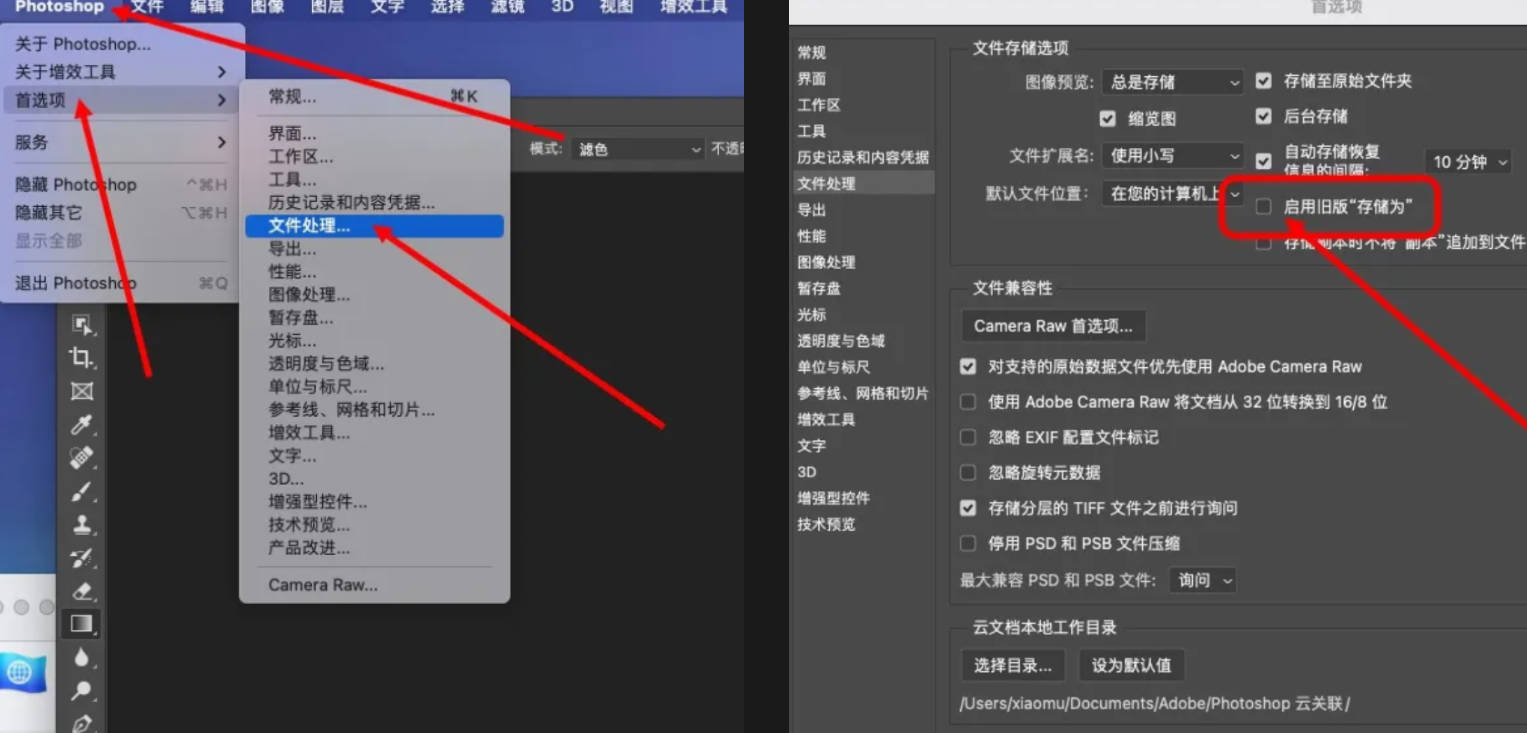Open the 图像预览 dropdown showing 总是存储
The width and height of the screenshot is (1527, 733).
[1174, 82]
